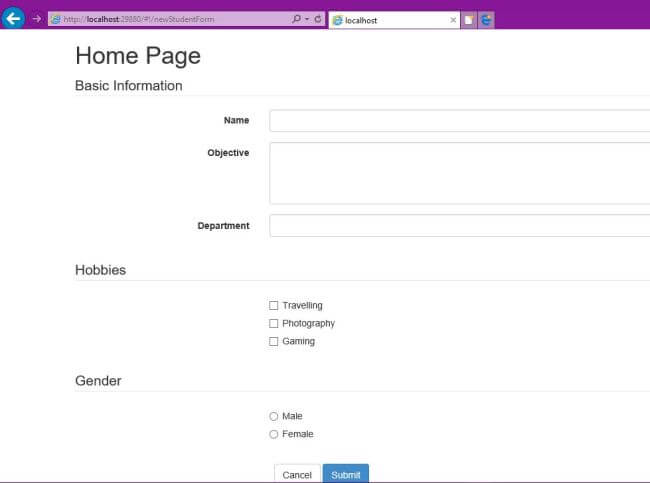This screenshot has height=483, width=650.
Task: Click the Basic Information section heading
Action: click(129, 85)
